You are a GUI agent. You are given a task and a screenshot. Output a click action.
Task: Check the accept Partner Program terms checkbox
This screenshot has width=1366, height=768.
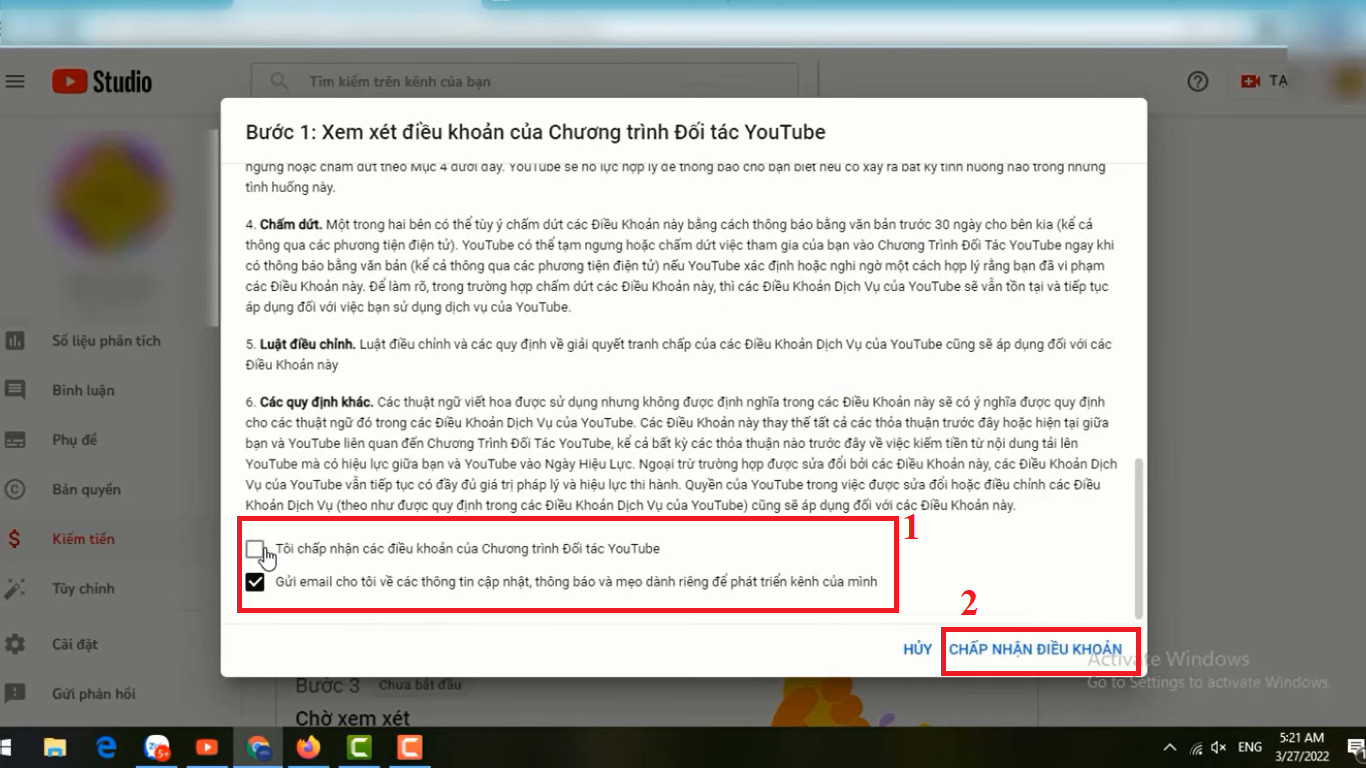click(x=255, y=549)
